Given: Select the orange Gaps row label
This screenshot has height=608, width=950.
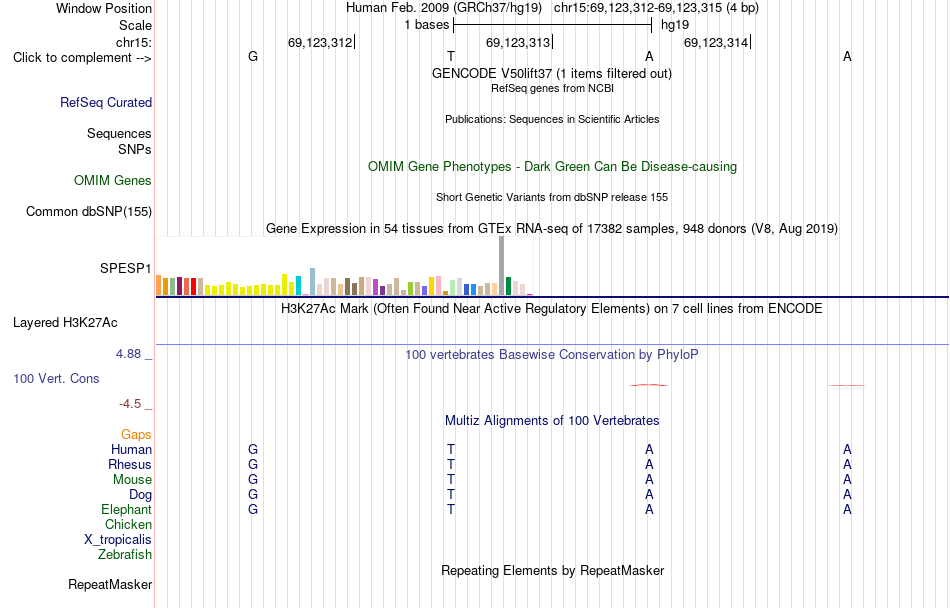Looking at the screenshot, I should click(136, 434).
